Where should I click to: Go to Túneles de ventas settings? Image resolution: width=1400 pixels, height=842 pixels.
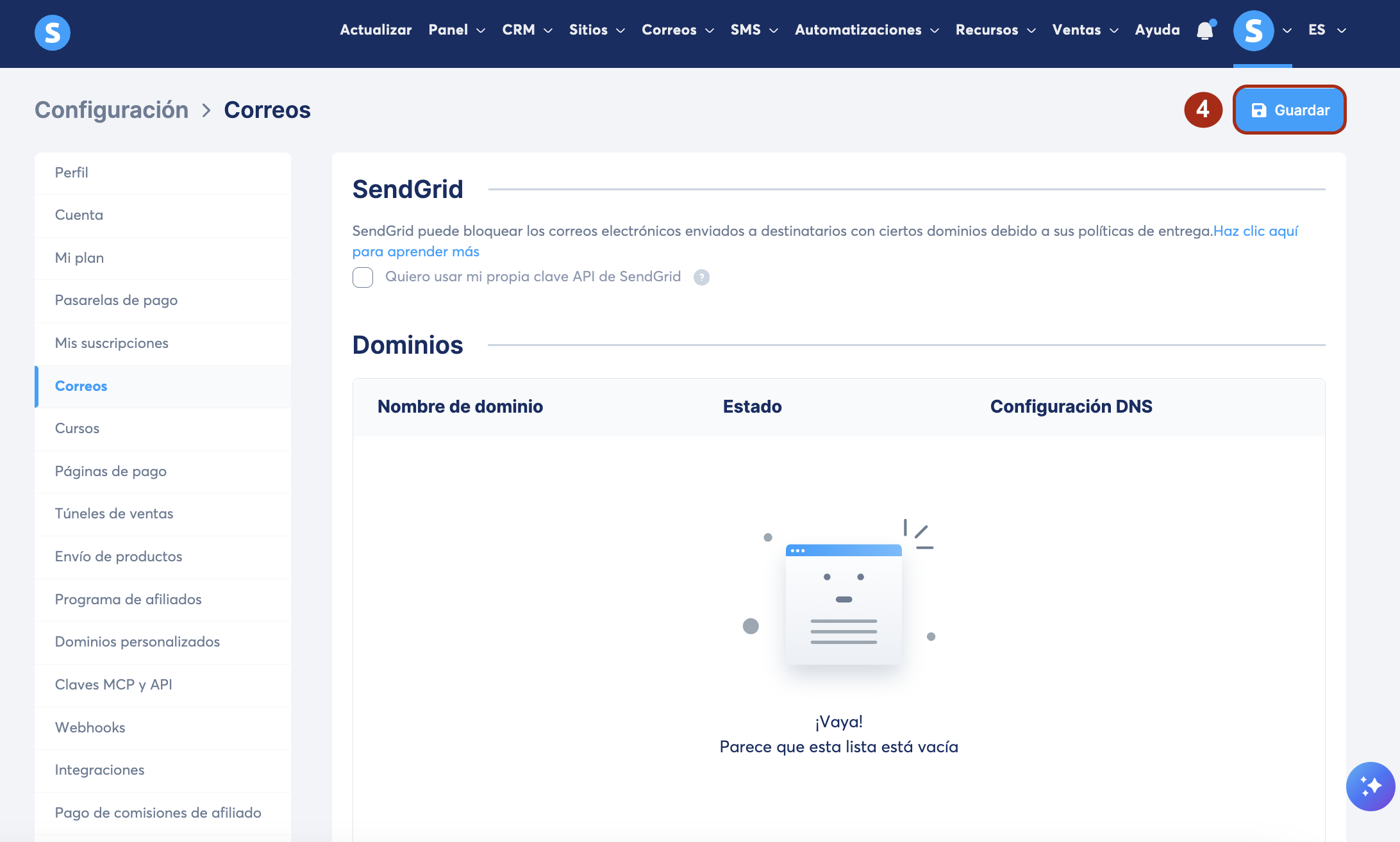163,514
